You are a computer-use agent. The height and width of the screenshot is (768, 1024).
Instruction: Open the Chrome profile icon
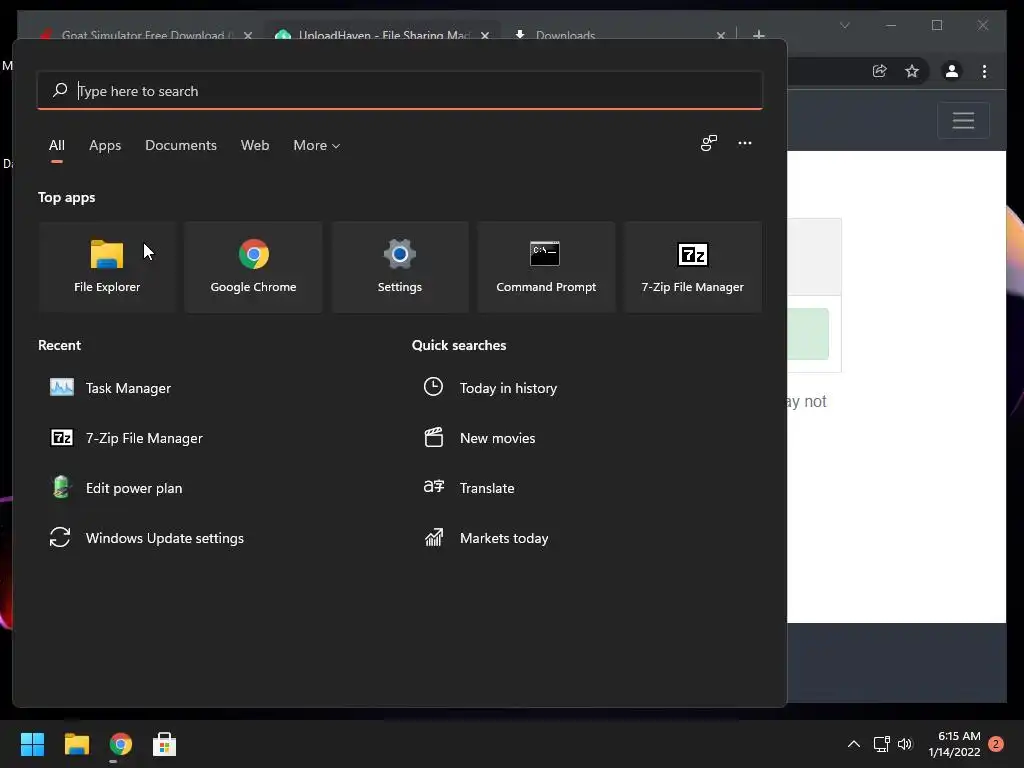point(952,71)
